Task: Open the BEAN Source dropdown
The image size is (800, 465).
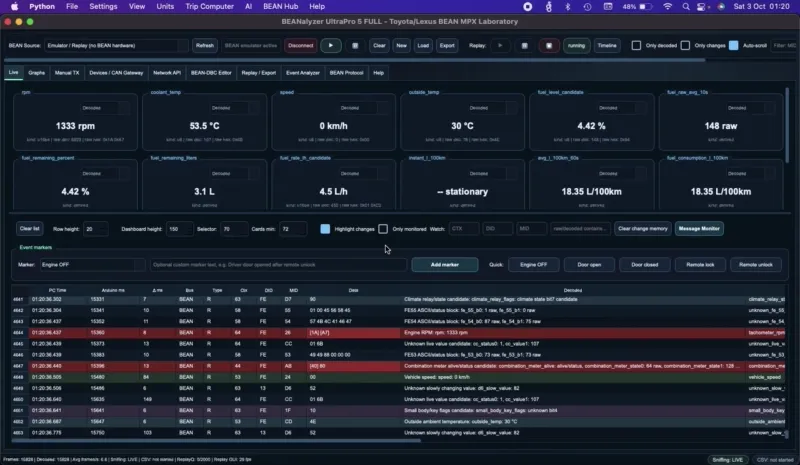Action: (116, 45)
